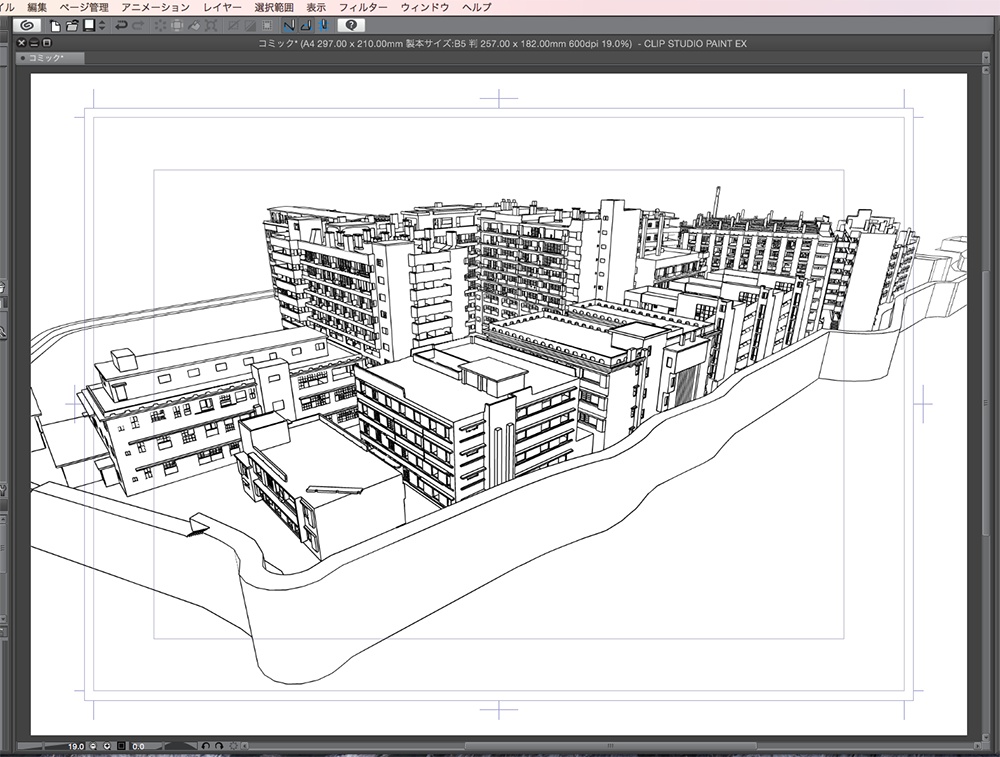Toggle snap to special ruler
The height and width of the screenshot is (757, 1000).
pos(306,24)
